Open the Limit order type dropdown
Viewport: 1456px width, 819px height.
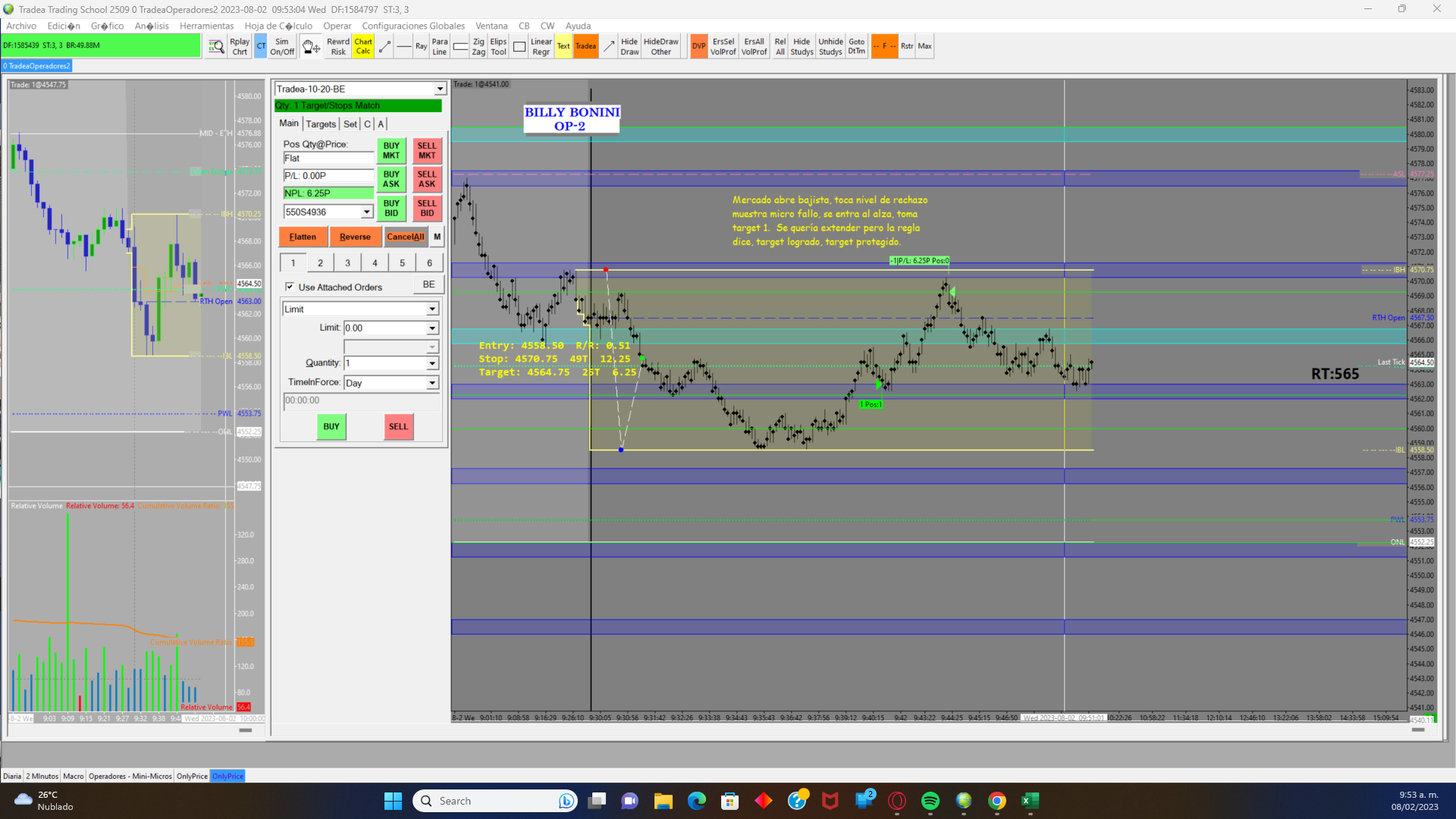(x=432, y=309)
